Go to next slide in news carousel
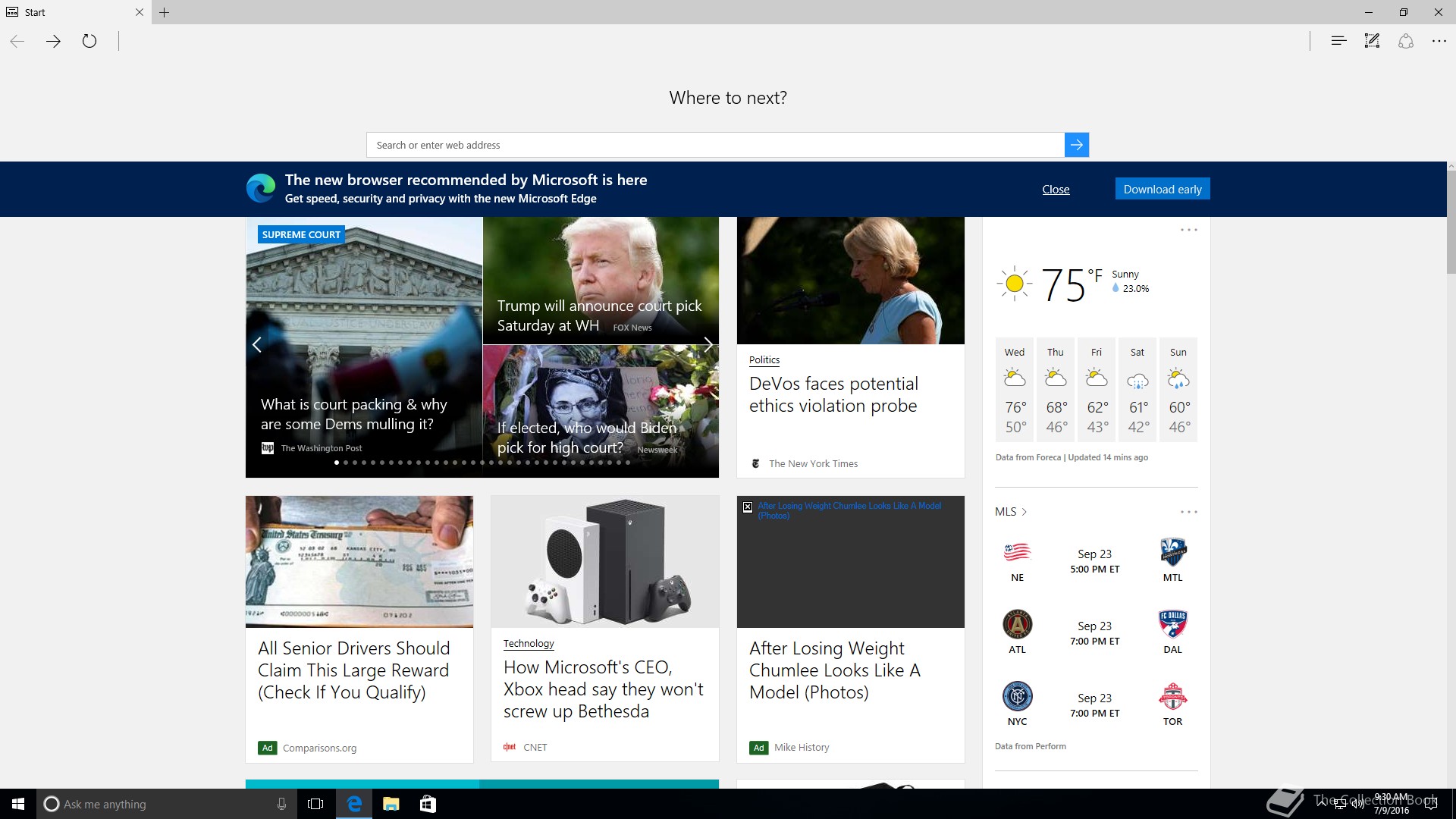Image resolution: width=1456 pixels, height=819 pixels. click(x=708, y=345)
